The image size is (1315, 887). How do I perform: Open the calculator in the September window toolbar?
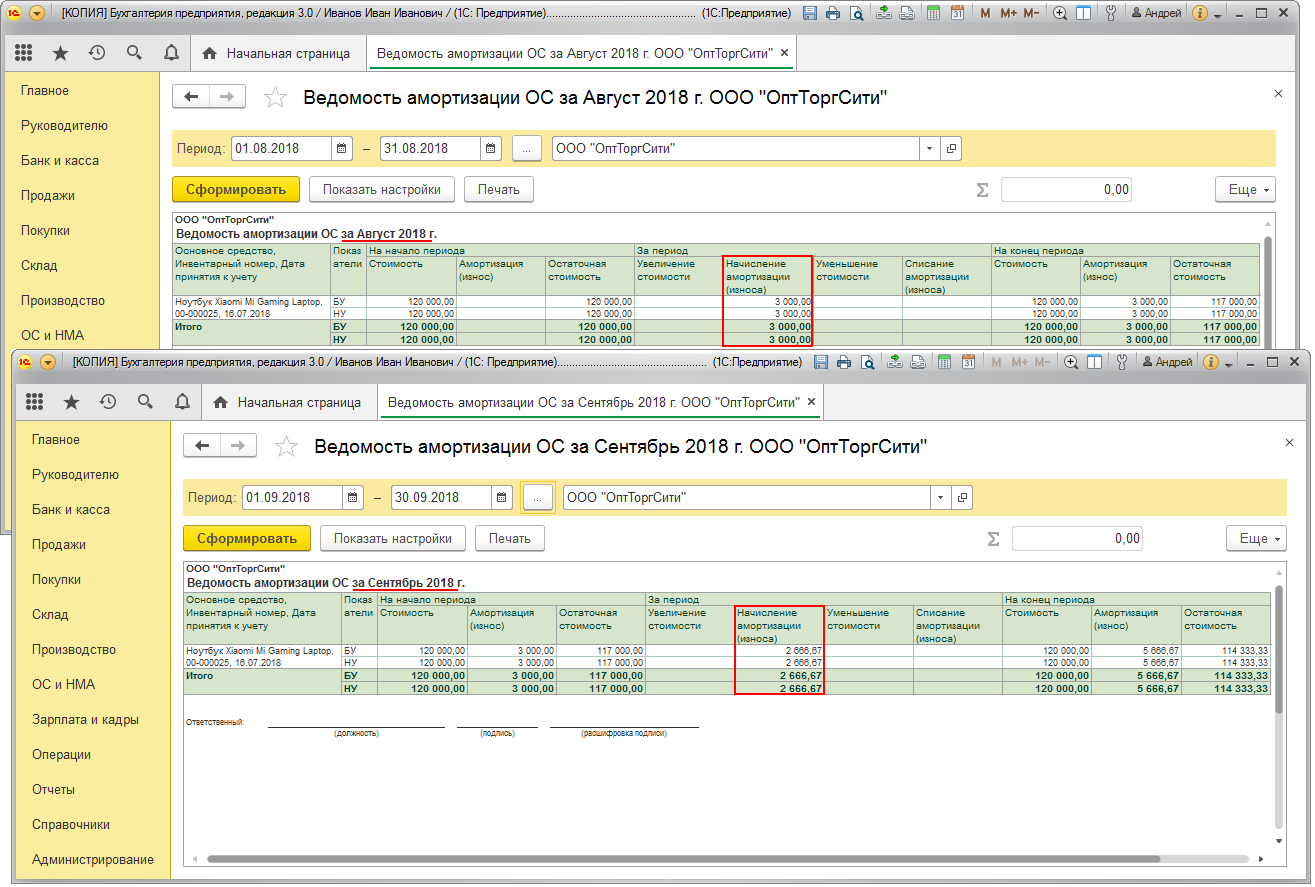pyautogui.click(x=945, y=362)
